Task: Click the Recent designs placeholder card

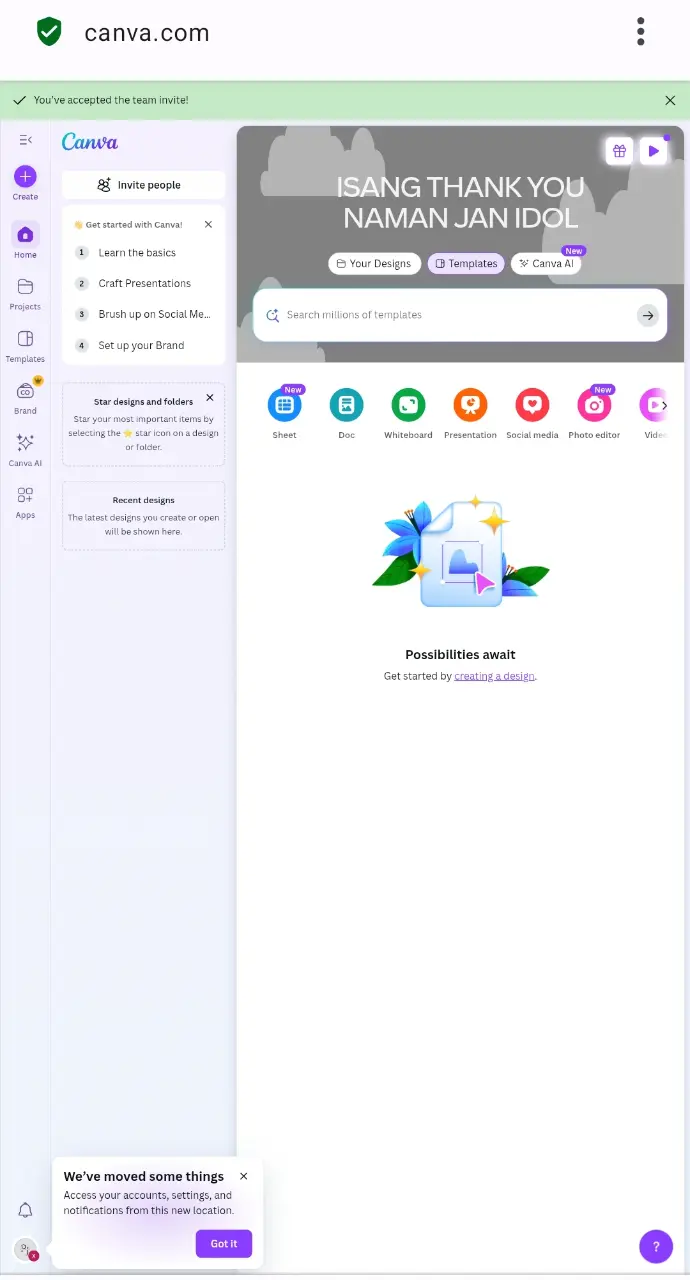Action: pos(143,516)
